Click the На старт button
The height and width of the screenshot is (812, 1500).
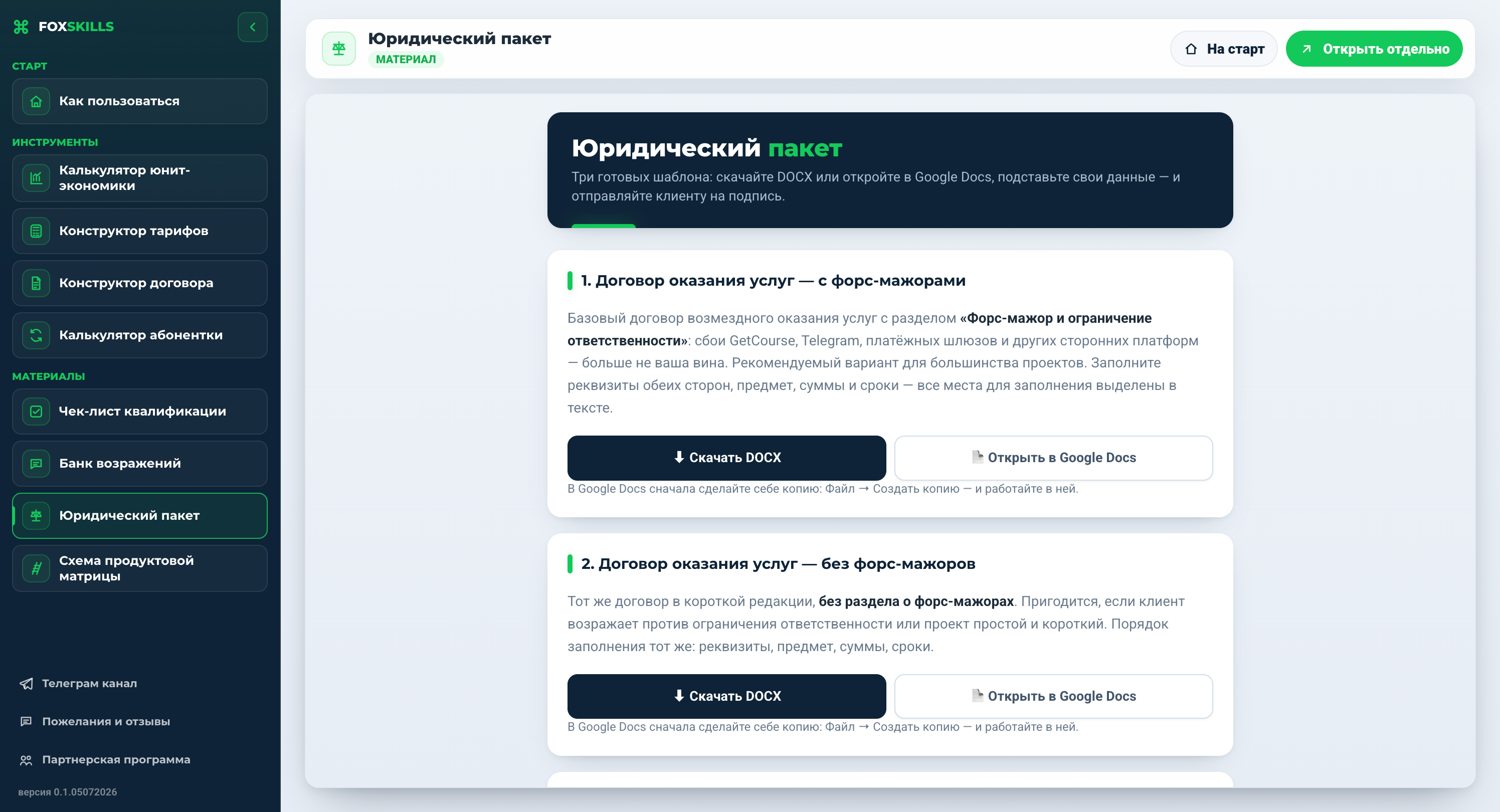1223,49
